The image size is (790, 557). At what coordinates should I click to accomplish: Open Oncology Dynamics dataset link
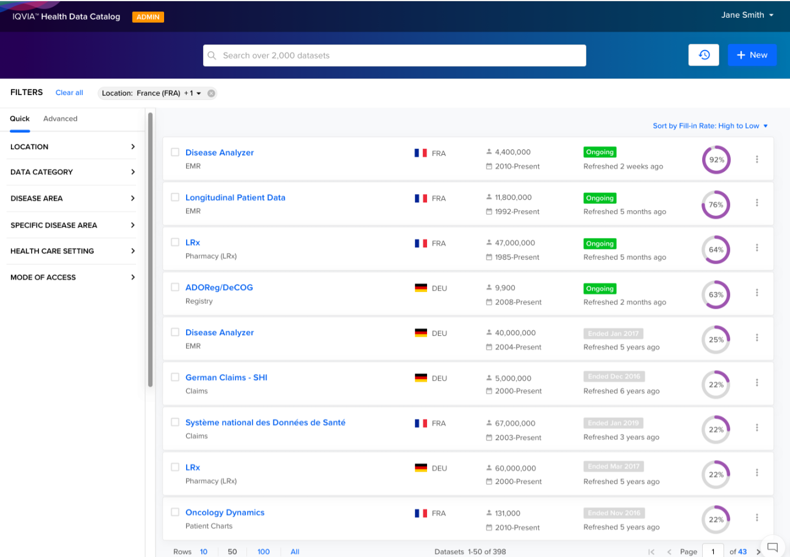(225, 513)
